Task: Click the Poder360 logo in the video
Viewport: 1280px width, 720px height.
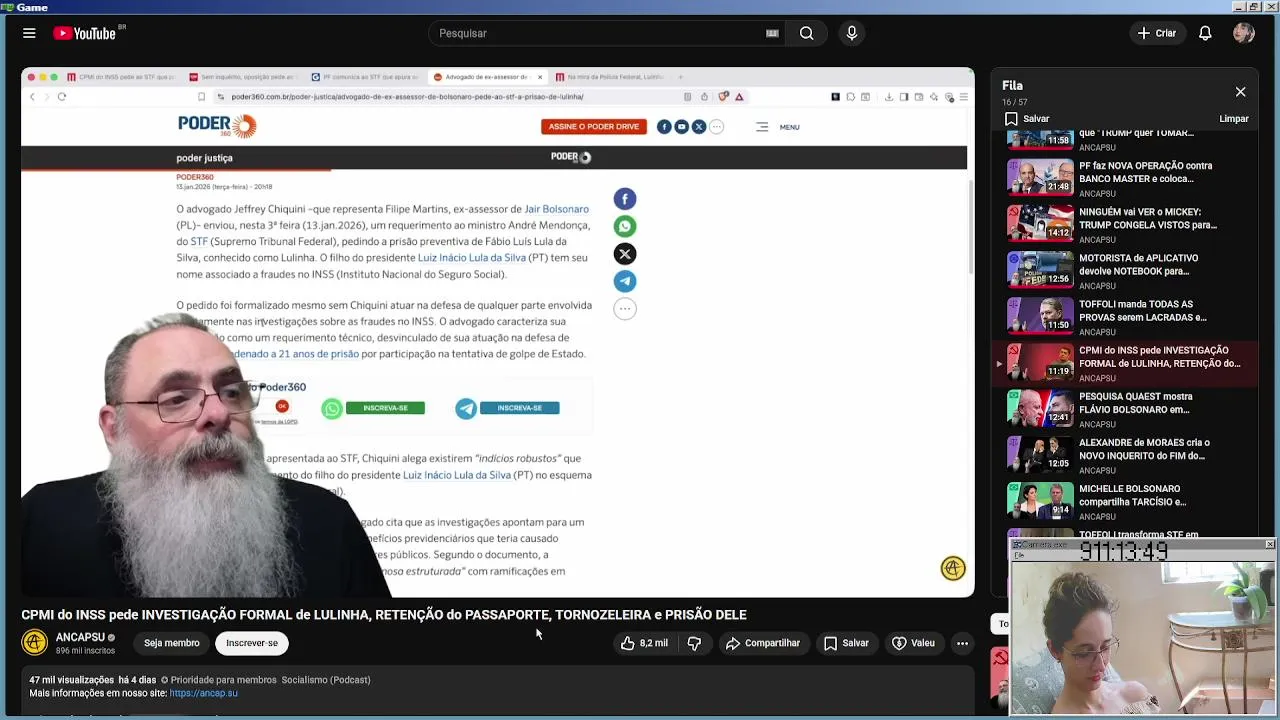Action: [x=217, y=125]
